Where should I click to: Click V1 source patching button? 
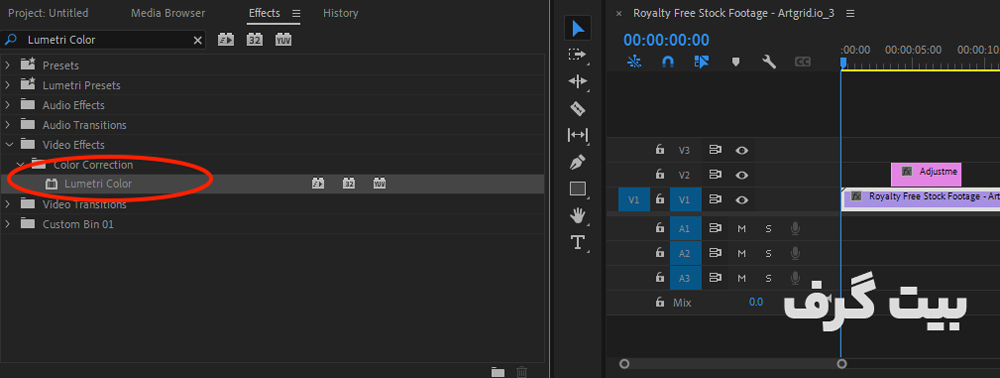pos(634,200)
